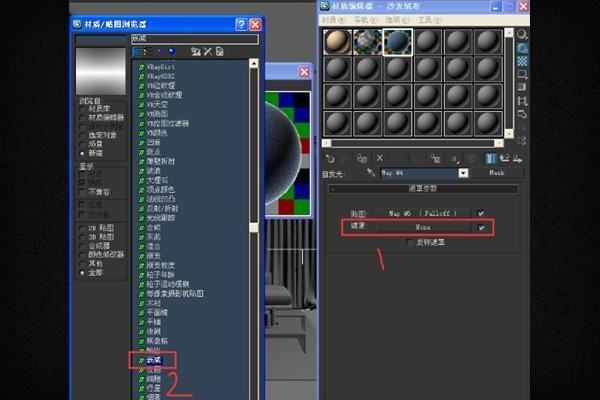Image resolution: width=600 pixels, height=400 pixels.
Task: Select the checkered second material sample slot
Action: click(x=370, y=41)
